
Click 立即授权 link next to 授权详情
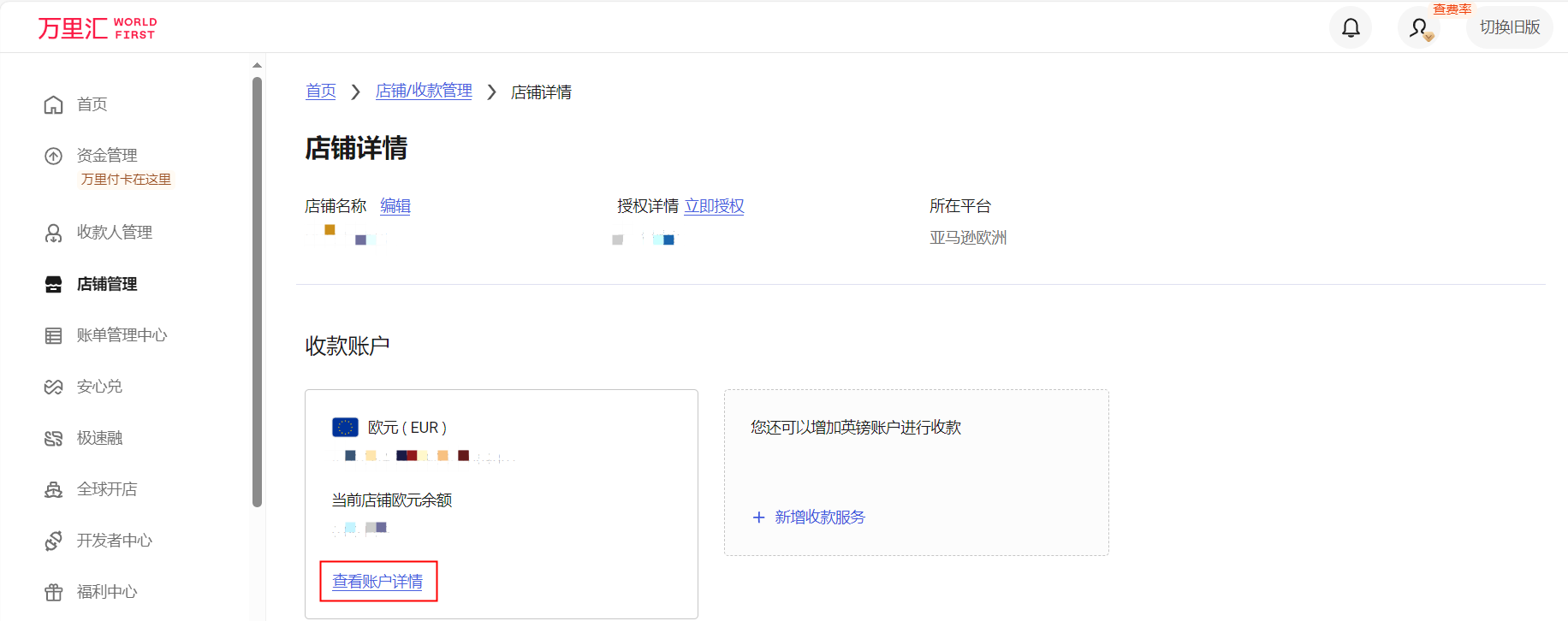coord(714,206)
